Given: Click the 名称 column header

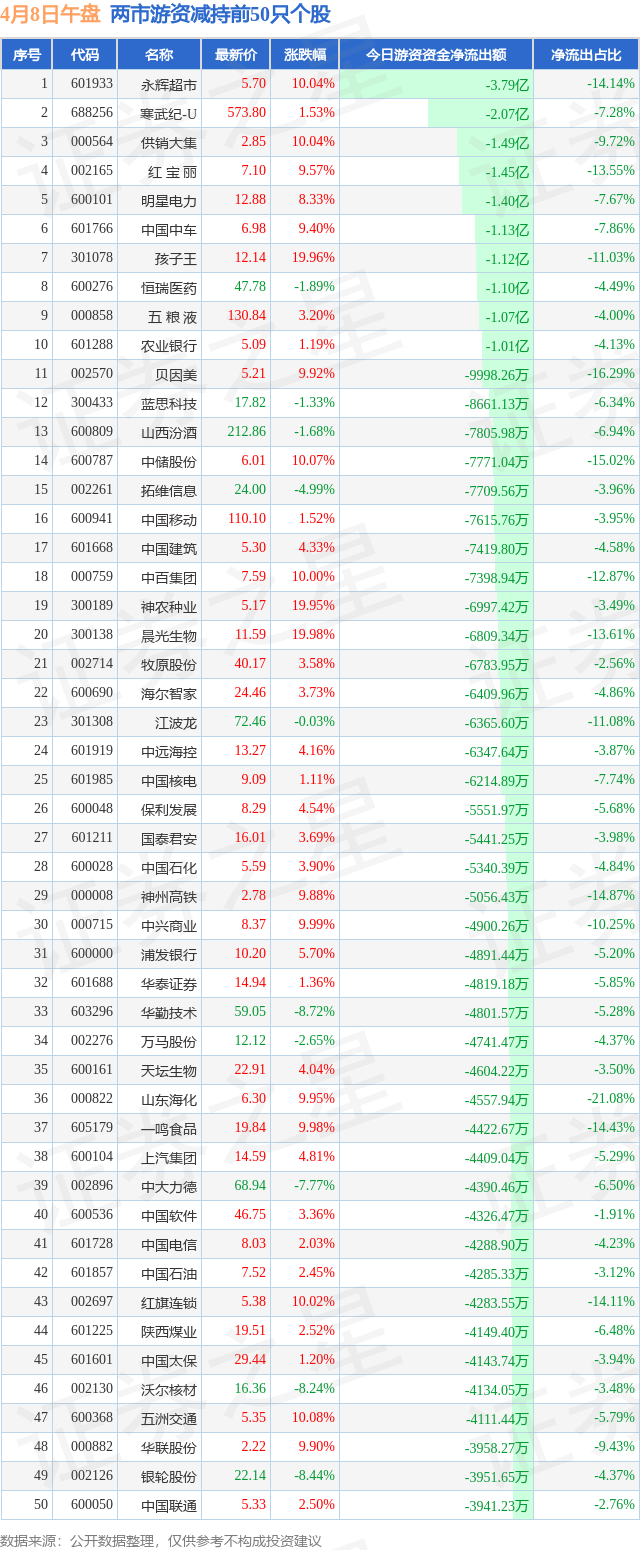Looking at the screenshot, I should click(159, 55).
